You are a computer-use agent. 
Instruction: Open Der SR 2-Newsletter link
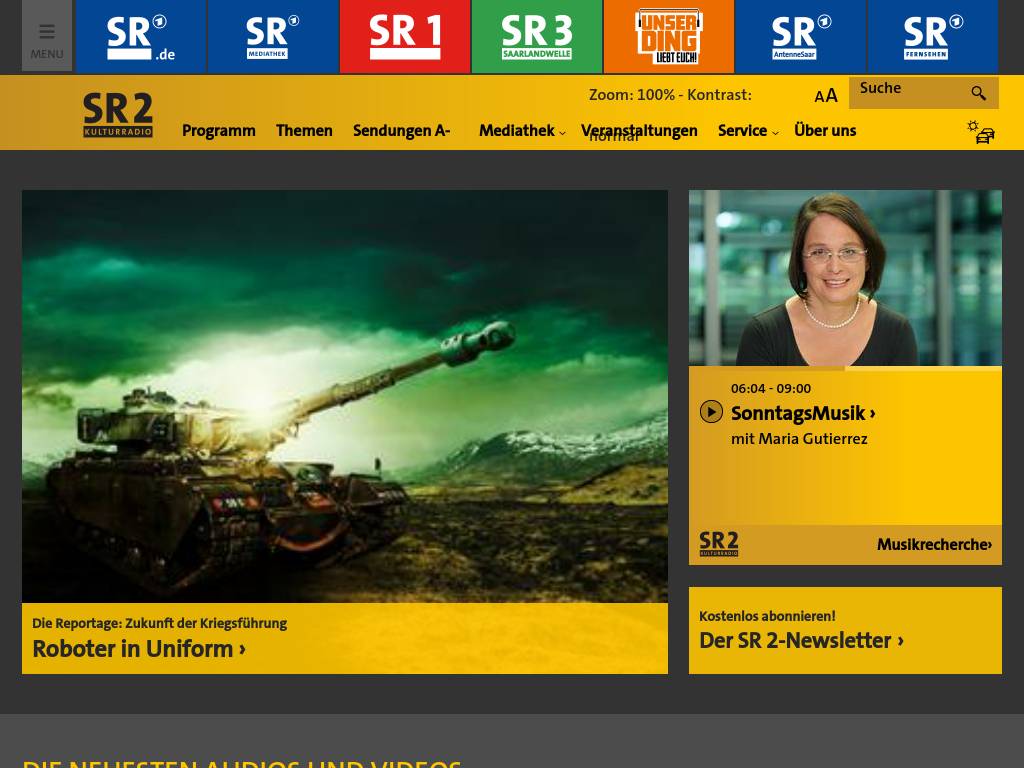801,640
